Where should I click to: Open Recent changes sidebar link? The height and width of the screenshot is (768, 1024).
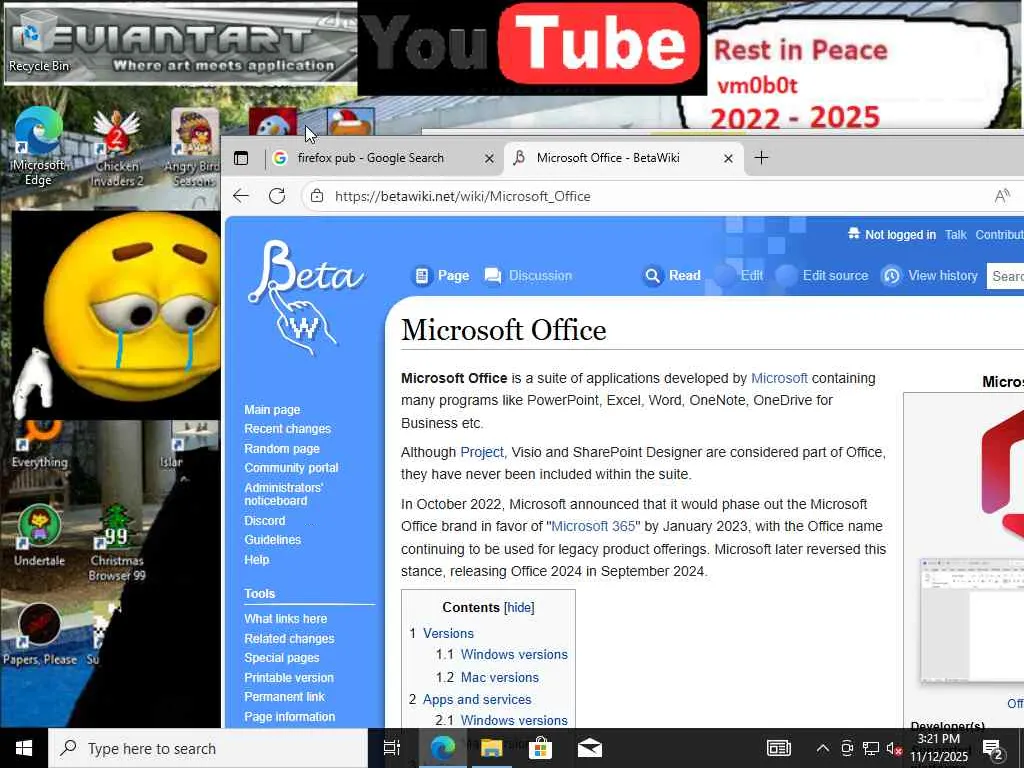[x=287, y=428]
